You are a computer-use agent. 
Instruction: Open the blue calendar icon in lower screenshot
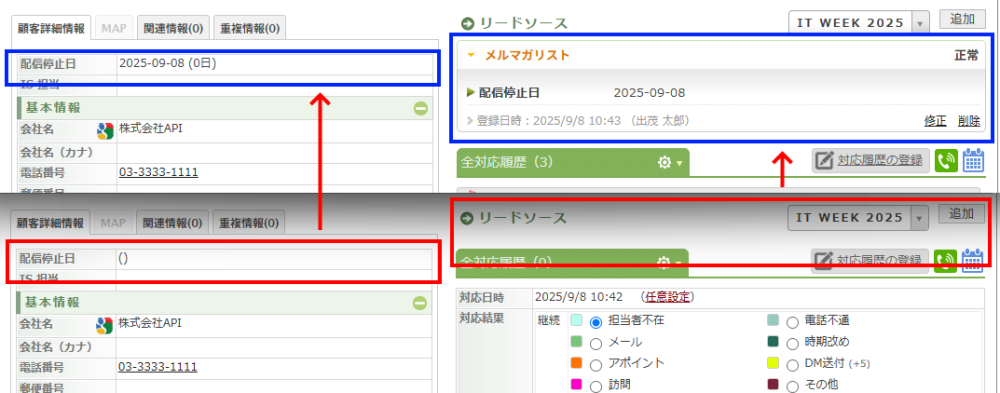[x=973, y=260]
